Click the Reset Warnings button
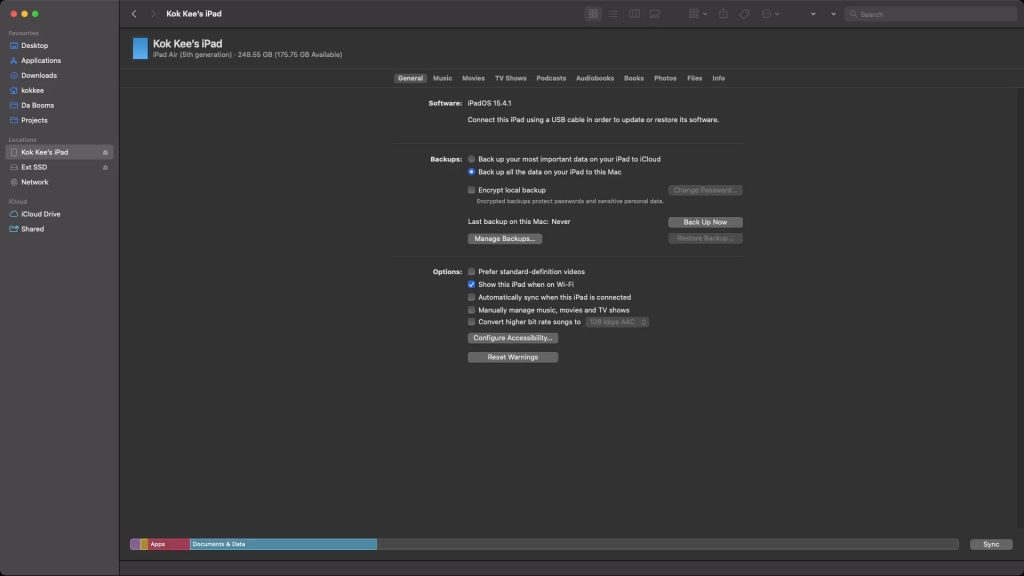This screenshot has height=576, width=1024. click(513, 357)
